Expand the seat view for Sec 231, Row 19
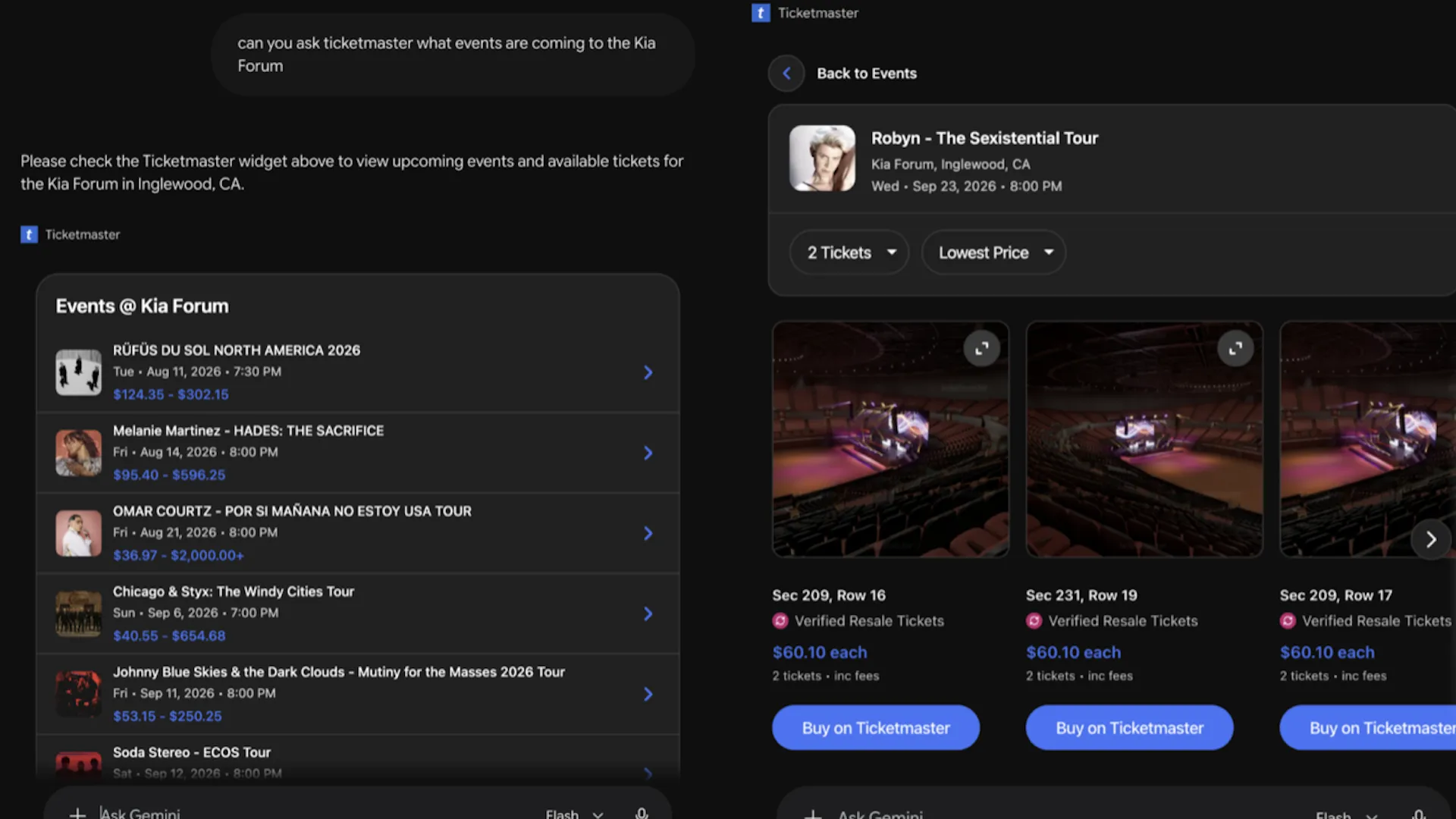This screenshot has width=1456, height=819. click(x=1235, y=349)
